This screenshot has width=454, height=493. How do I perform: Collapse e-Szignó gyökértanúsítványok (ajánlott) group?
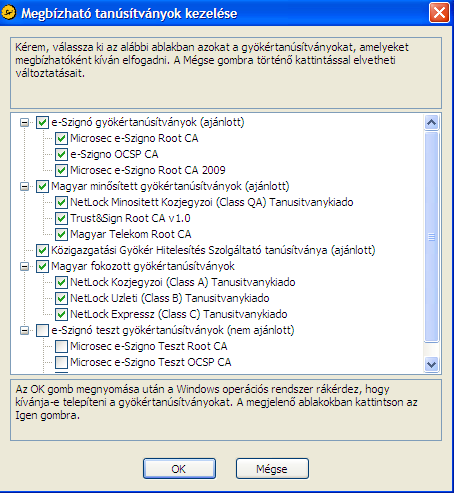pos(24,123)
